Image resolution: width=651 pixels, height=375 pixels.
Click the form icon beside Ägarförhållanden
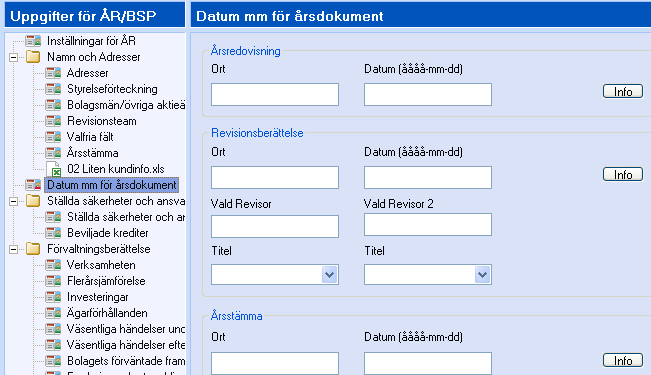[x=53, y=313]
